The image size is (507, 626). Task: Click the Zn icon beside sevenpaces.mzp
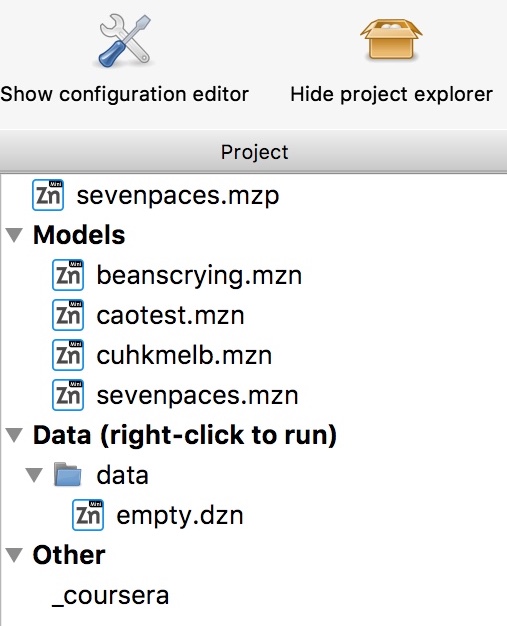(48, 195)
